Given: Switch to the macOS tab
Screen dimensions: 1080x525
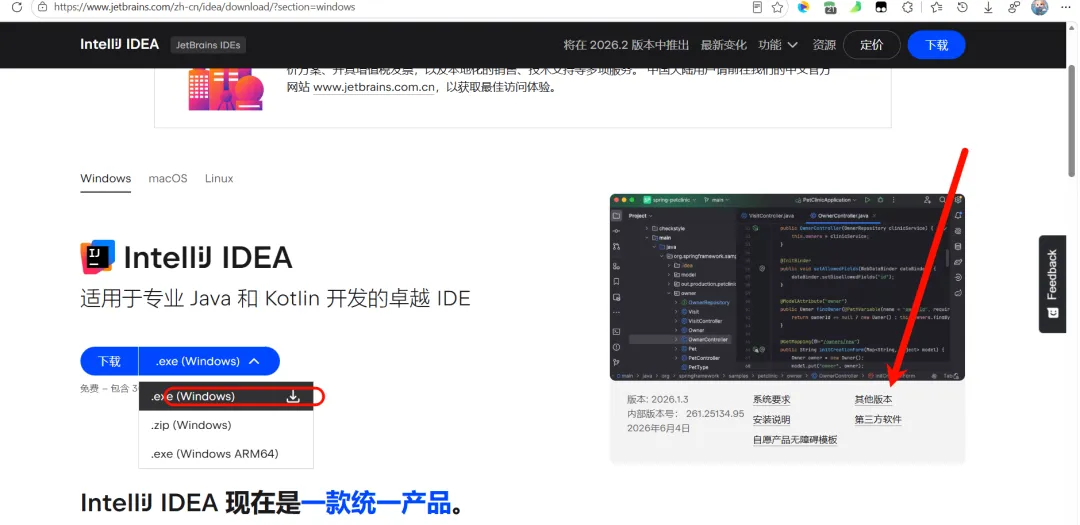Looking at the screenshot, I should click(168, 178).
